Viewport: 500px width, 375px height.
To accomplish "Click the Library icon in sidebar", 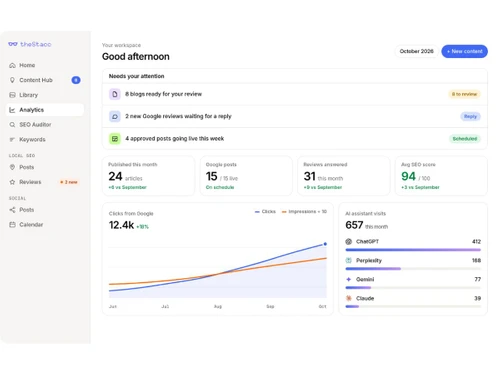I will [x=12, y=95].
